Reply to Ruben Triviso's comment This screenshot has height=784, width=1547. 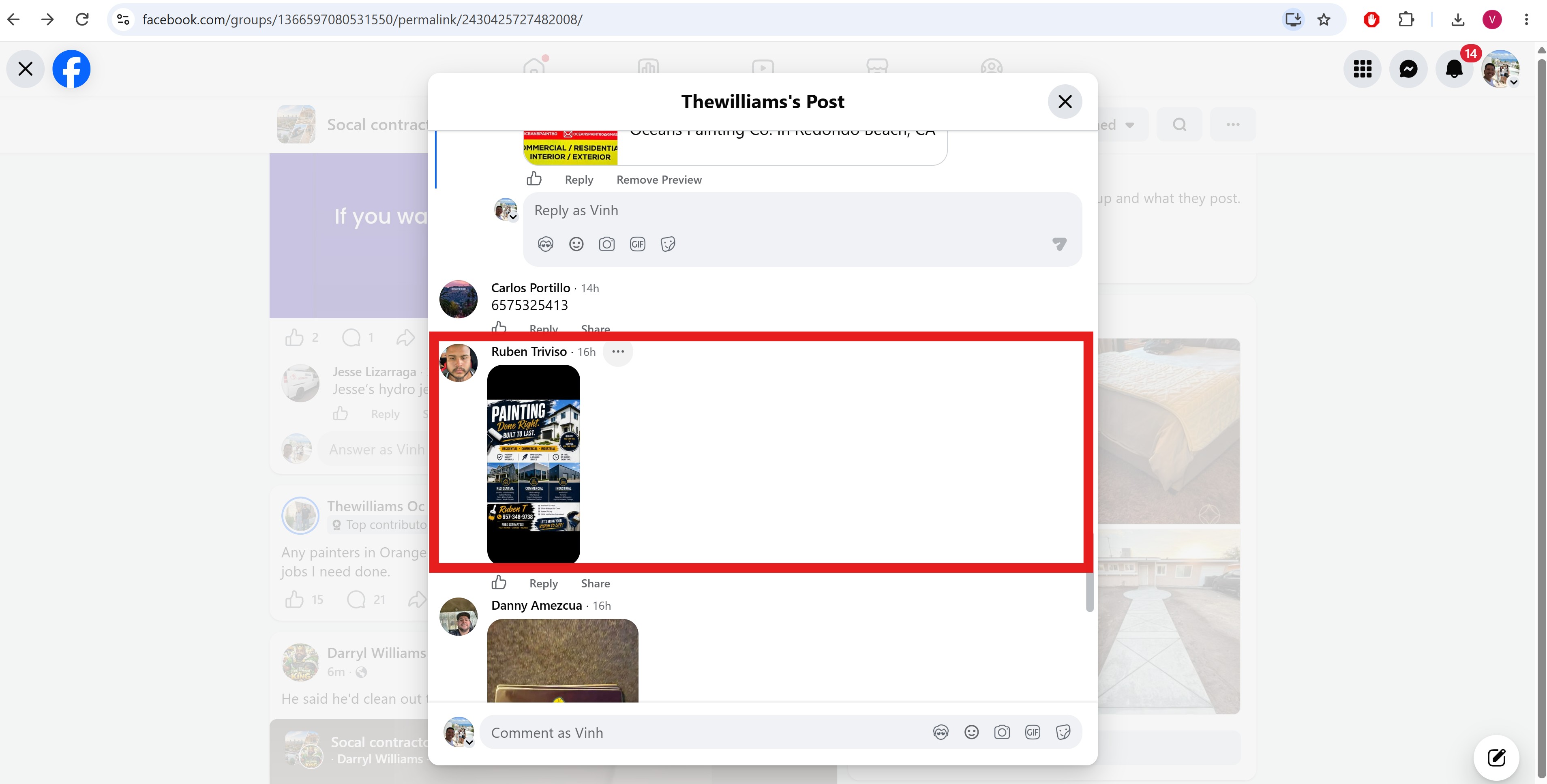[x=544, y=583]
